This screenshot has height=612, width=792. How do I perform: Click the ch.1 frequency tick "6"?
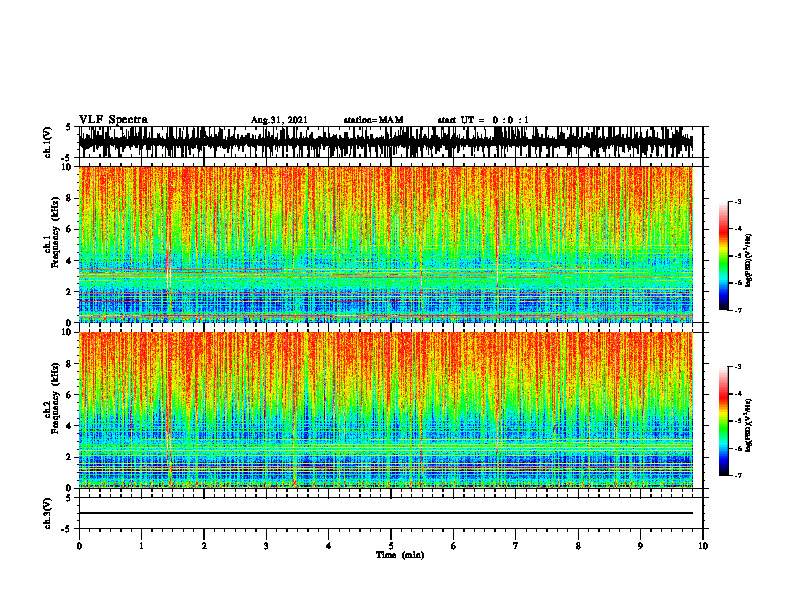click(70, 229)
